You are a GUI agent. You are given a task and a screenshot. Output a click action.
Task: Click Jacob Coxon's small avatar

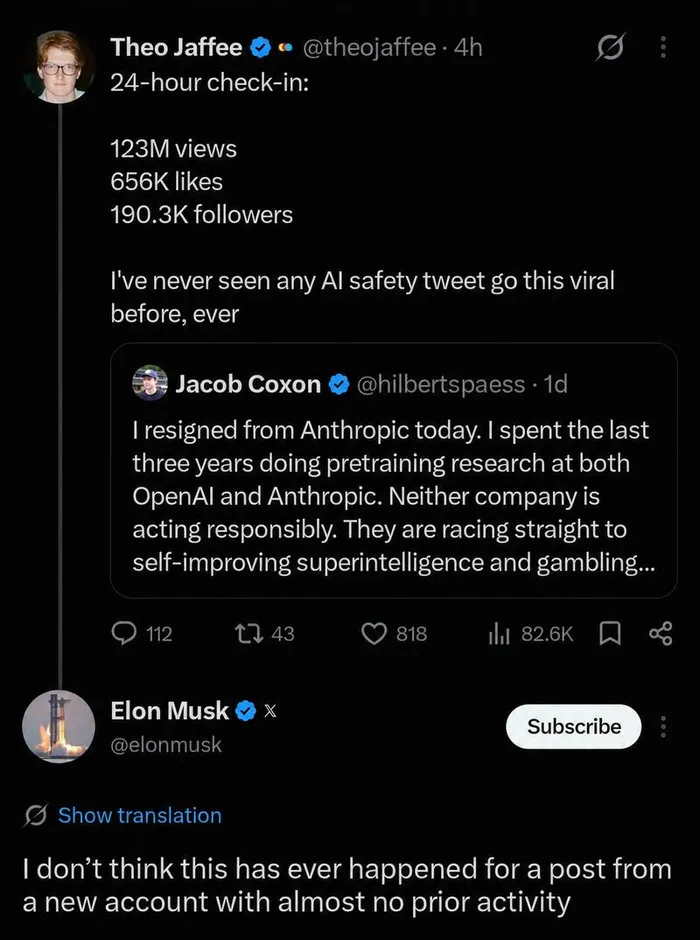150,383
